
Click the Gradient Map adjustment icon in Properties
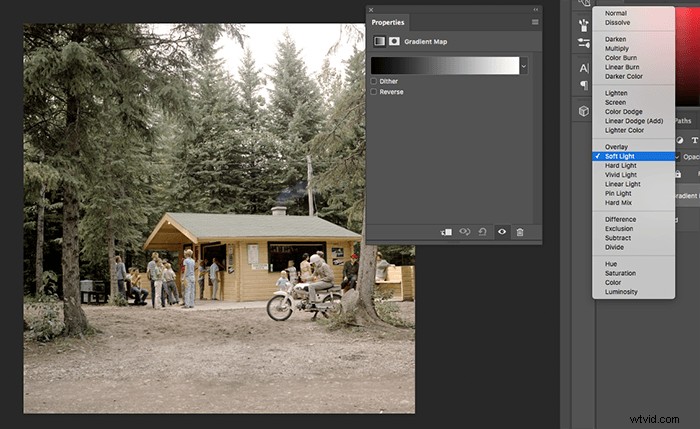tap(379, 42)
